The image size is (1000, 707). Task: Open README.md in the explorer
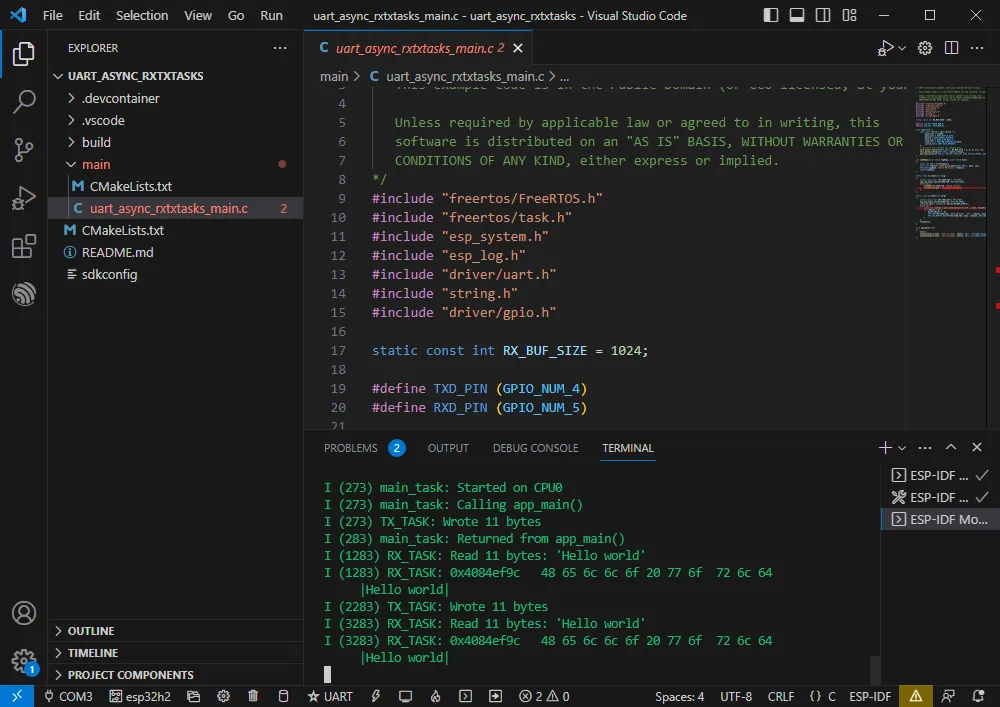(x=117, y=252)
